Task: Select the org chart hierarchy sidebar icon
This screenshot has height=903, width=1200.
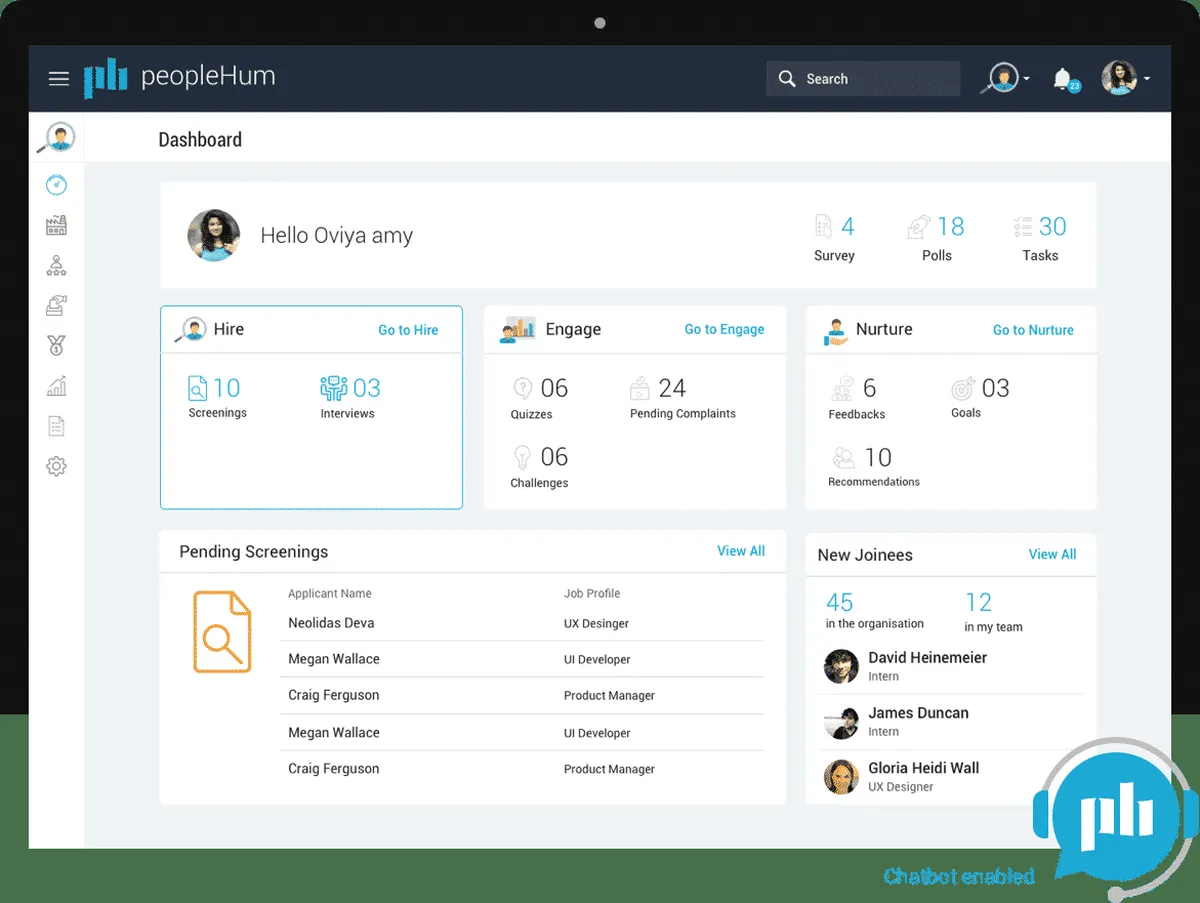Action: click(57, 266)
